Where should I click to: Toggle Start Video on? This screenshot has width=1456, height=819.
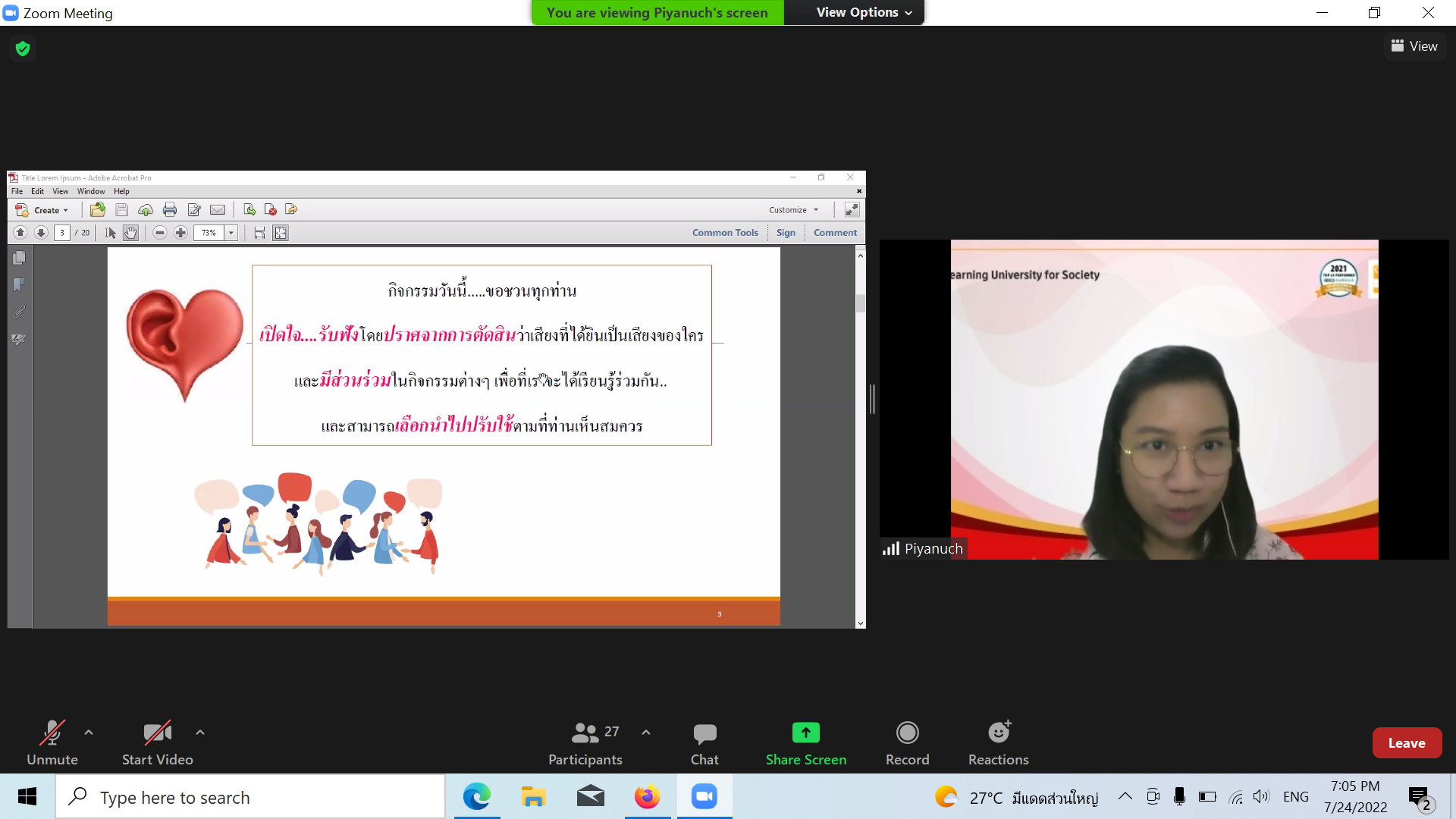157,733
